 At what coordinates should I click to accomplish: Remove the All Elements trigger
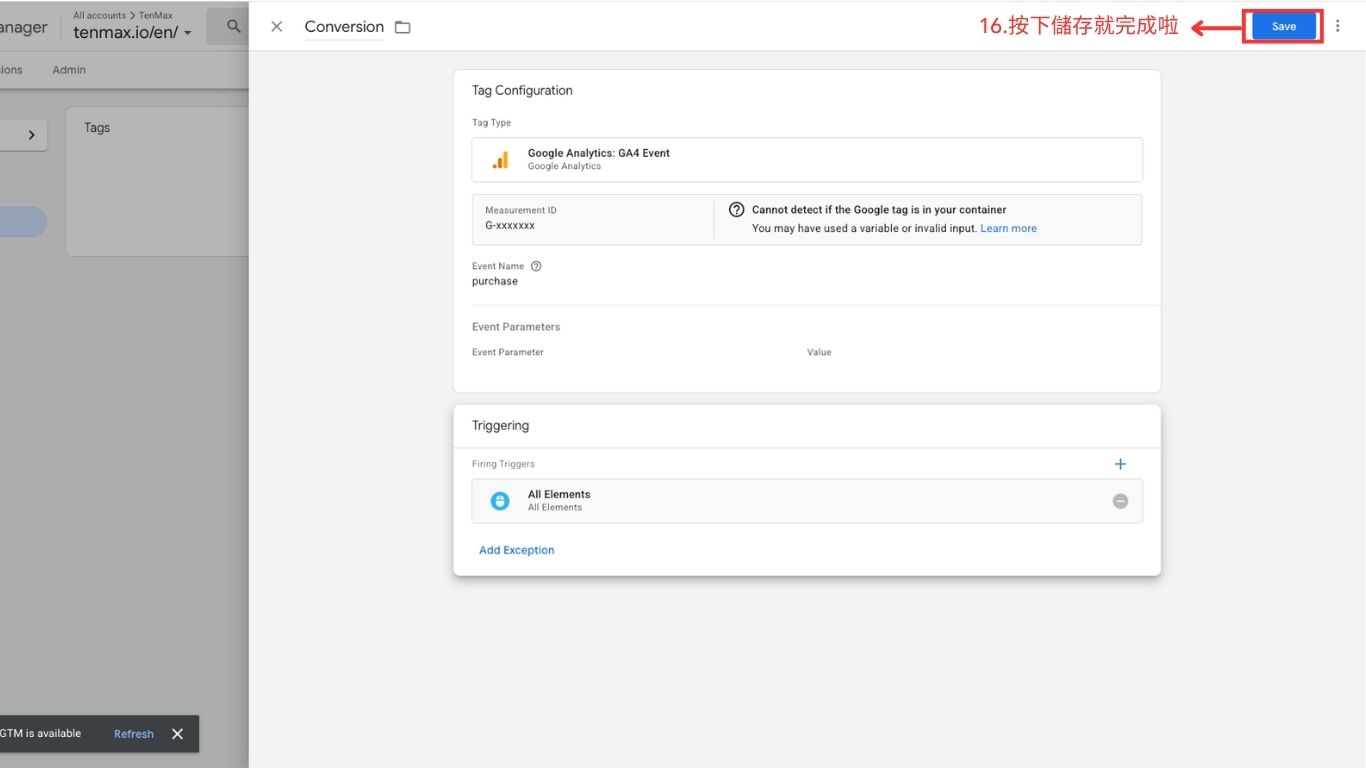coord(1120,501)
